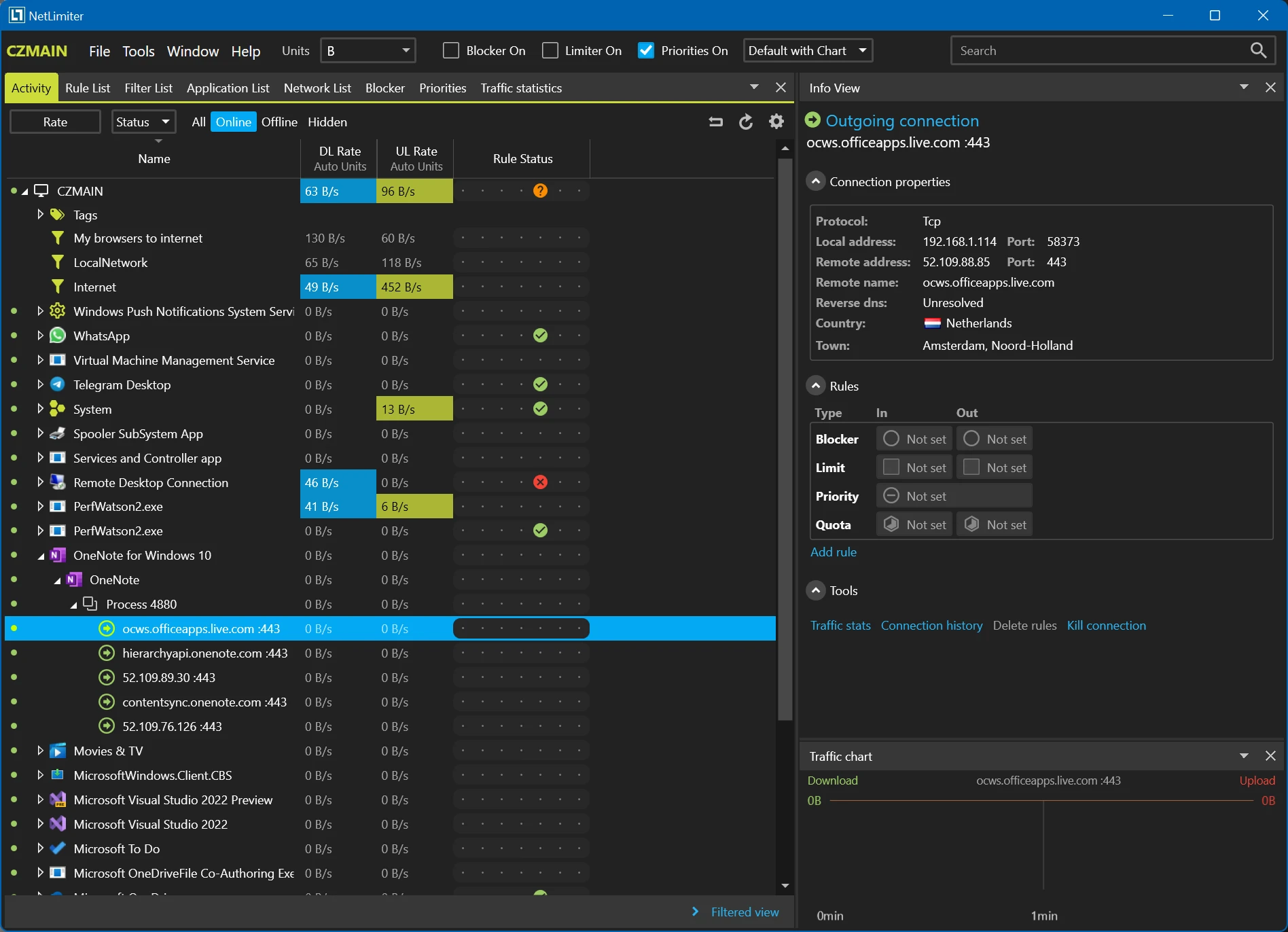Open the File menu
1288x932 pixels.
pos(99,51)
